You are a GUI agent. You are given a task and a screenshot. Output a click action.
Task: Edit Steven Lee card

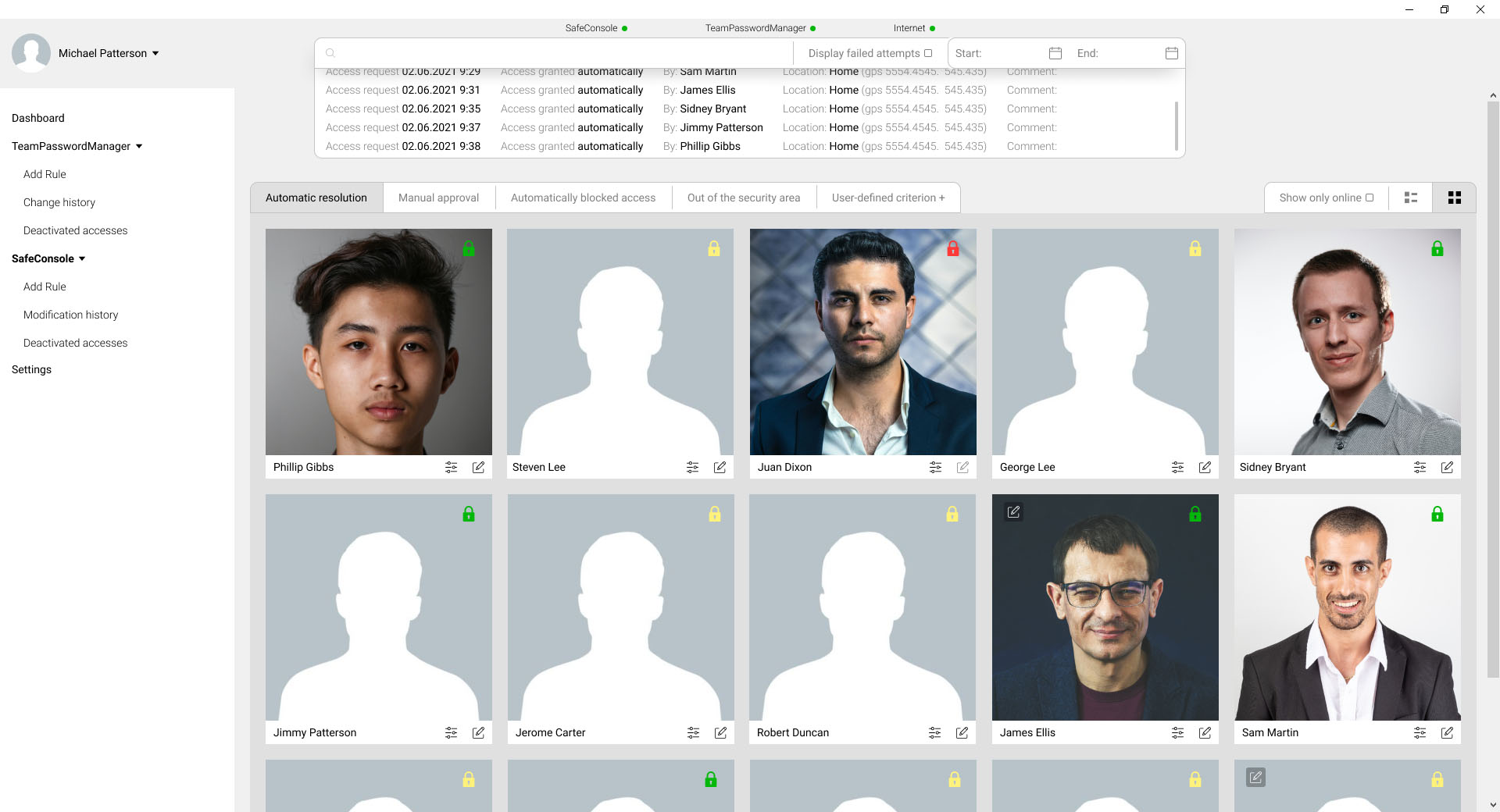tap(720, 467)
